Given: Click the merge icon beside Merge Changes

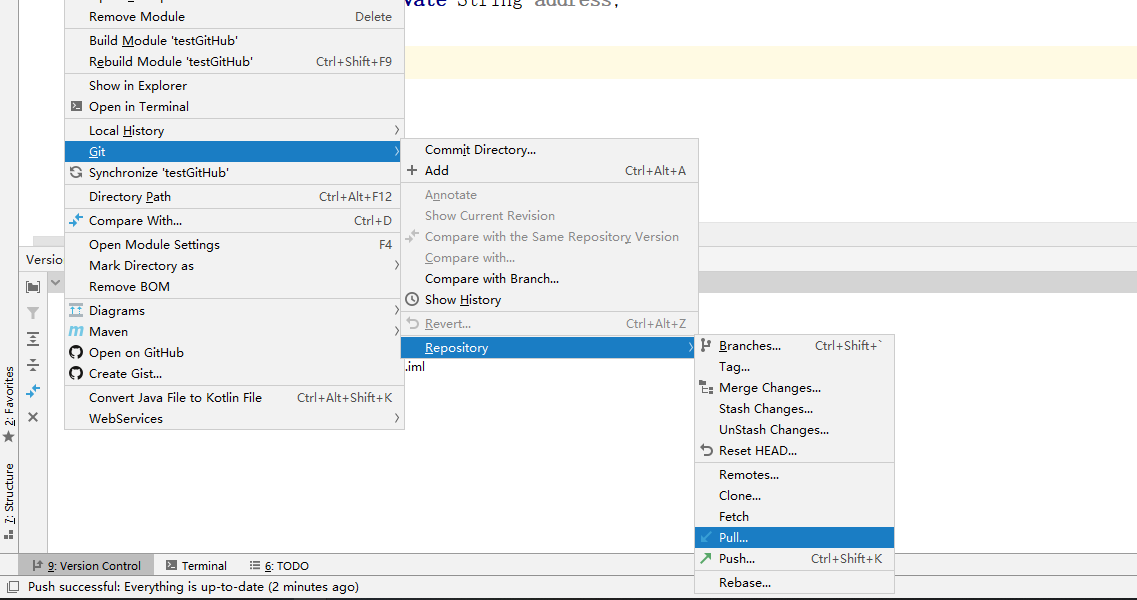Looking at the screenshot, I should point(706,388).
